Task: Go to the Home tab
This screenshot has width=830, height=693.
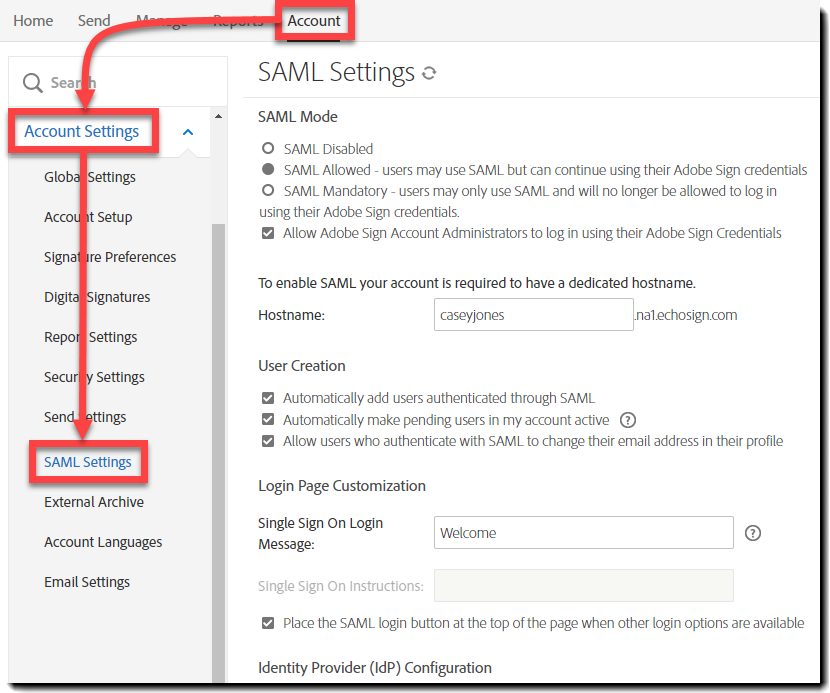Action: pos(33,21)
